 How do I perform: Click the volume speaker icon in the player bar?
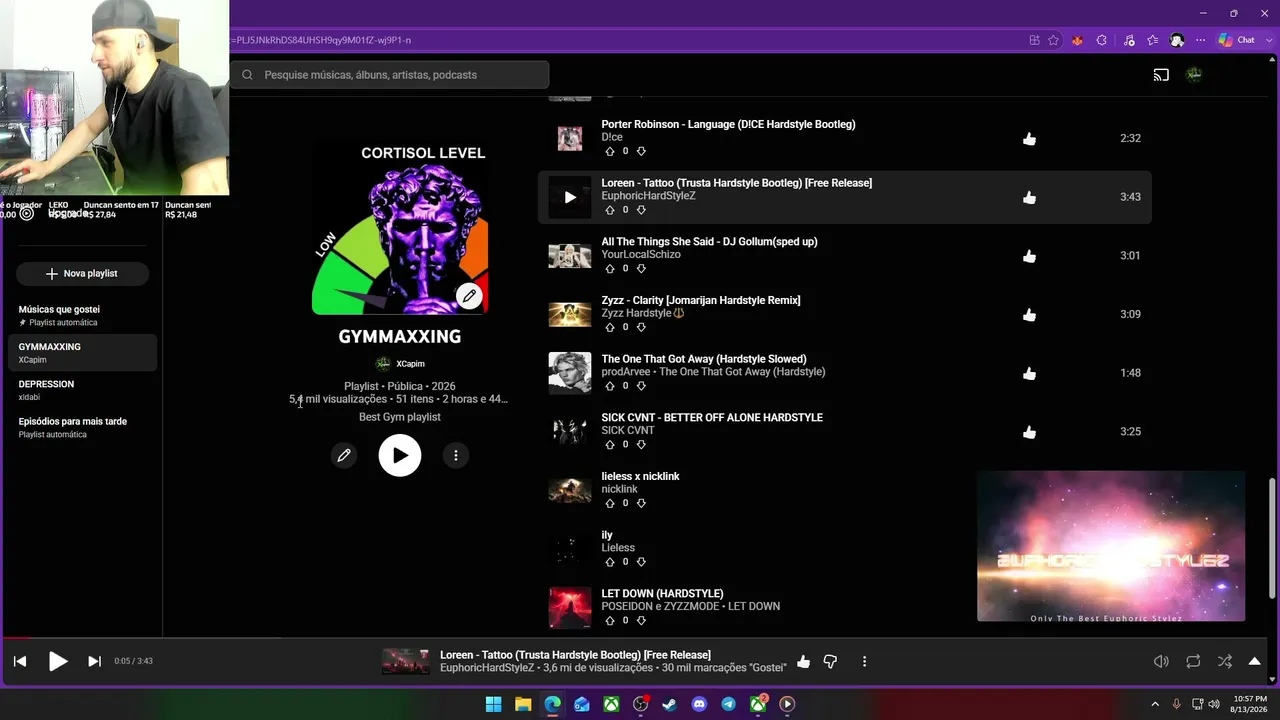point(1161,661)
